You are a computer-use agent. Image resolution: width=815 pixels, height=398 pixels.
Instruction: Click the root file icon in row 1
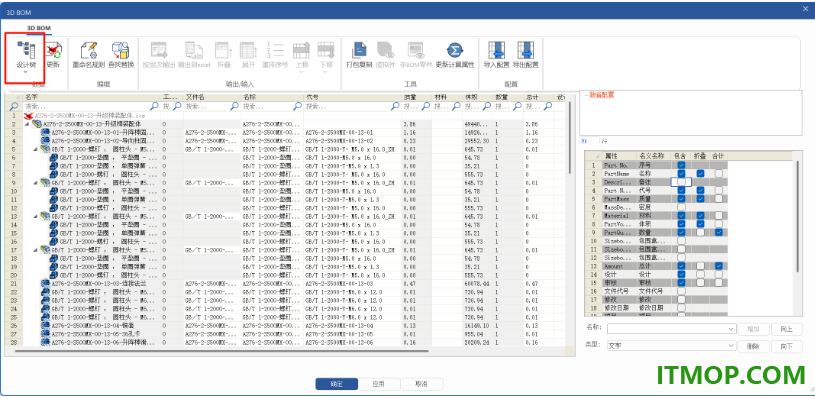29,115
